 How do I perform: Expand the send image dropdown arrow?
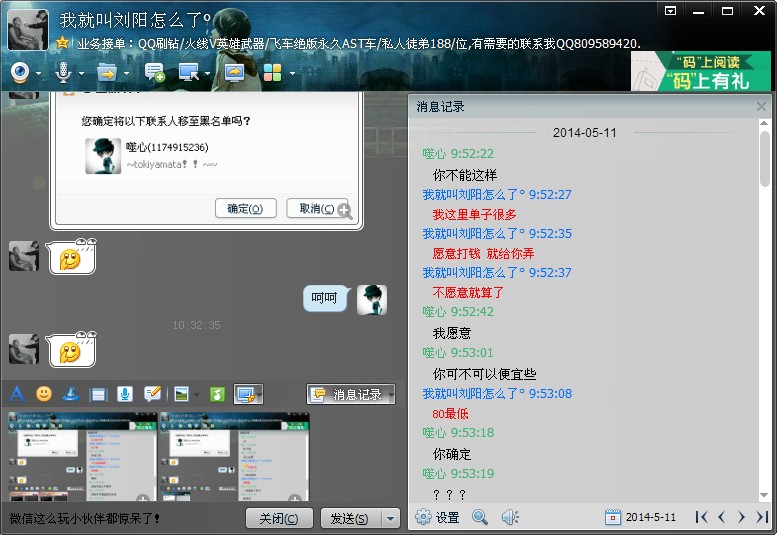[196, 395]
